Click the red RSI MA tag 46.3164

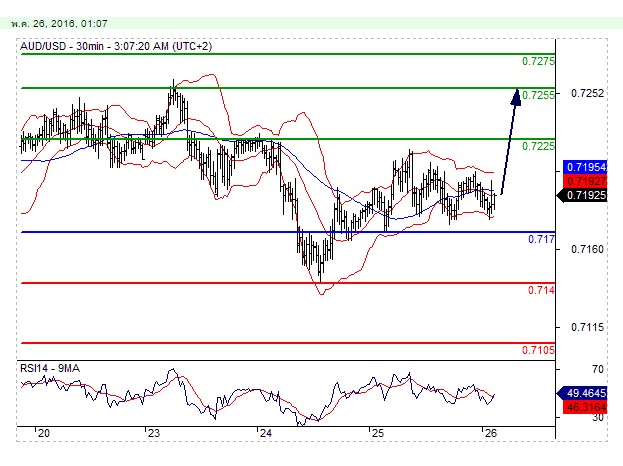[x=585, y=407]
